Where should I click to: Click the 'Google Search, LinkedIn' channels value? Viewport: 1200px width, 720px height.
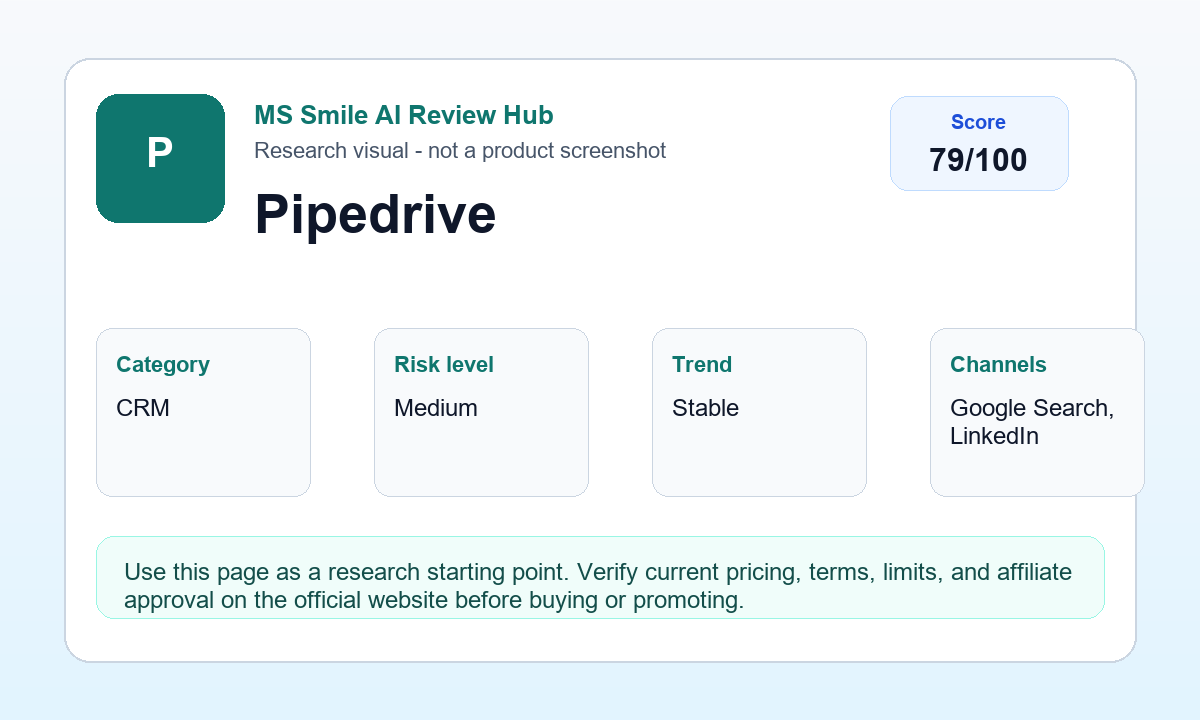point(1032,422)
